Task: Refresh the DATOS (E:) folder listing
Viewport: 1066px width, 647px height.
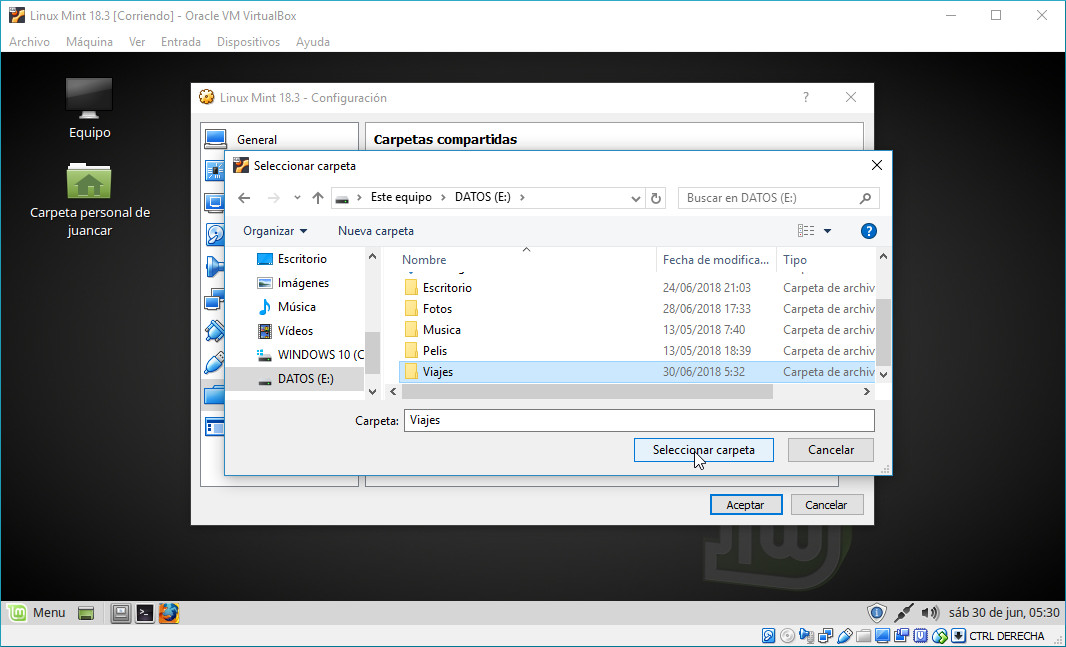Action: click(x=656, y=198)
